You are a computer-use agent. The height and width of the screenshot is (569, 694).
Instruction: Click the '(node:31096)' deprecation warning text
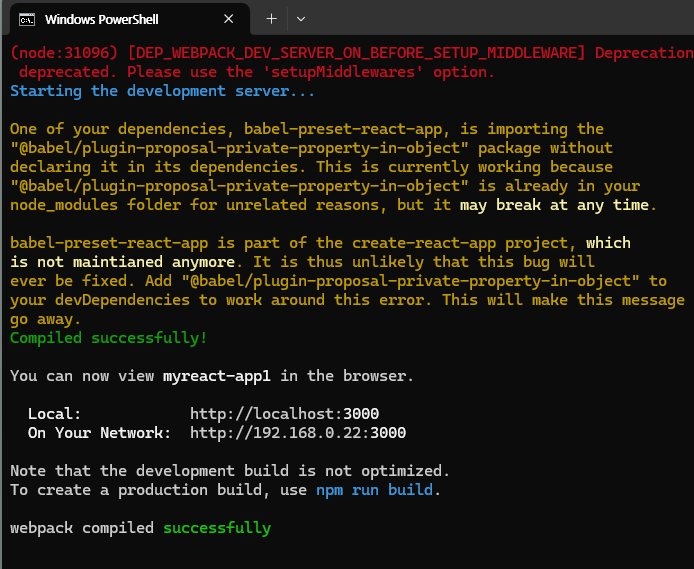64,53
